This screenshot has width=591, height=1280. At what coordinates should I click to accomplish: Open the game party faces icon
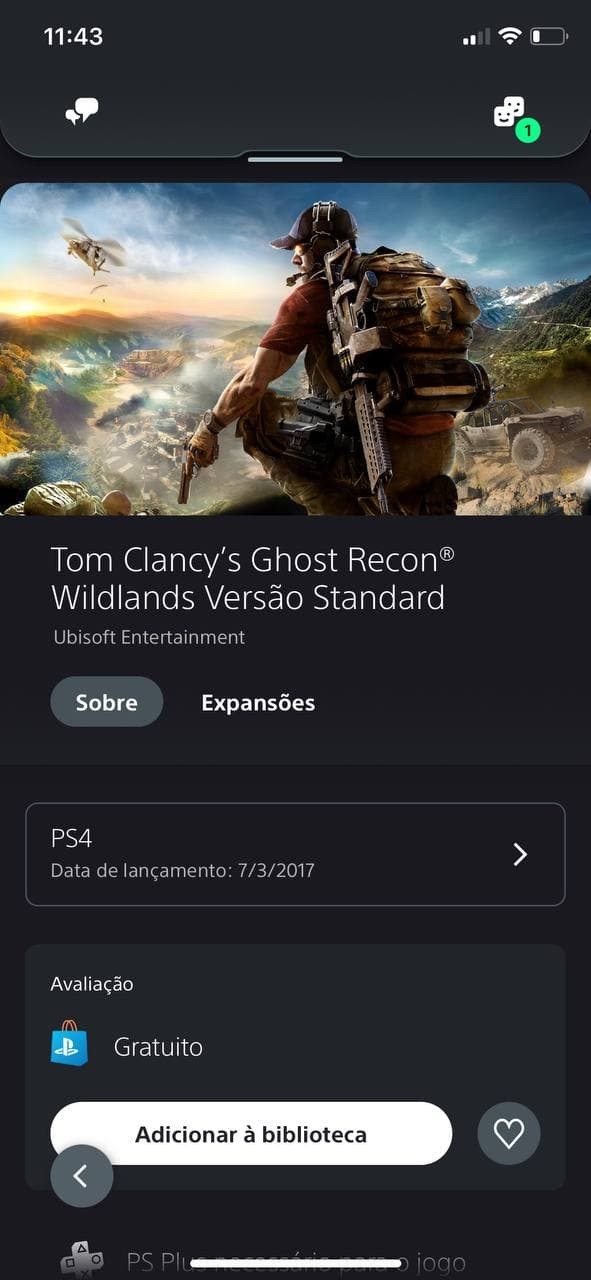509,111
